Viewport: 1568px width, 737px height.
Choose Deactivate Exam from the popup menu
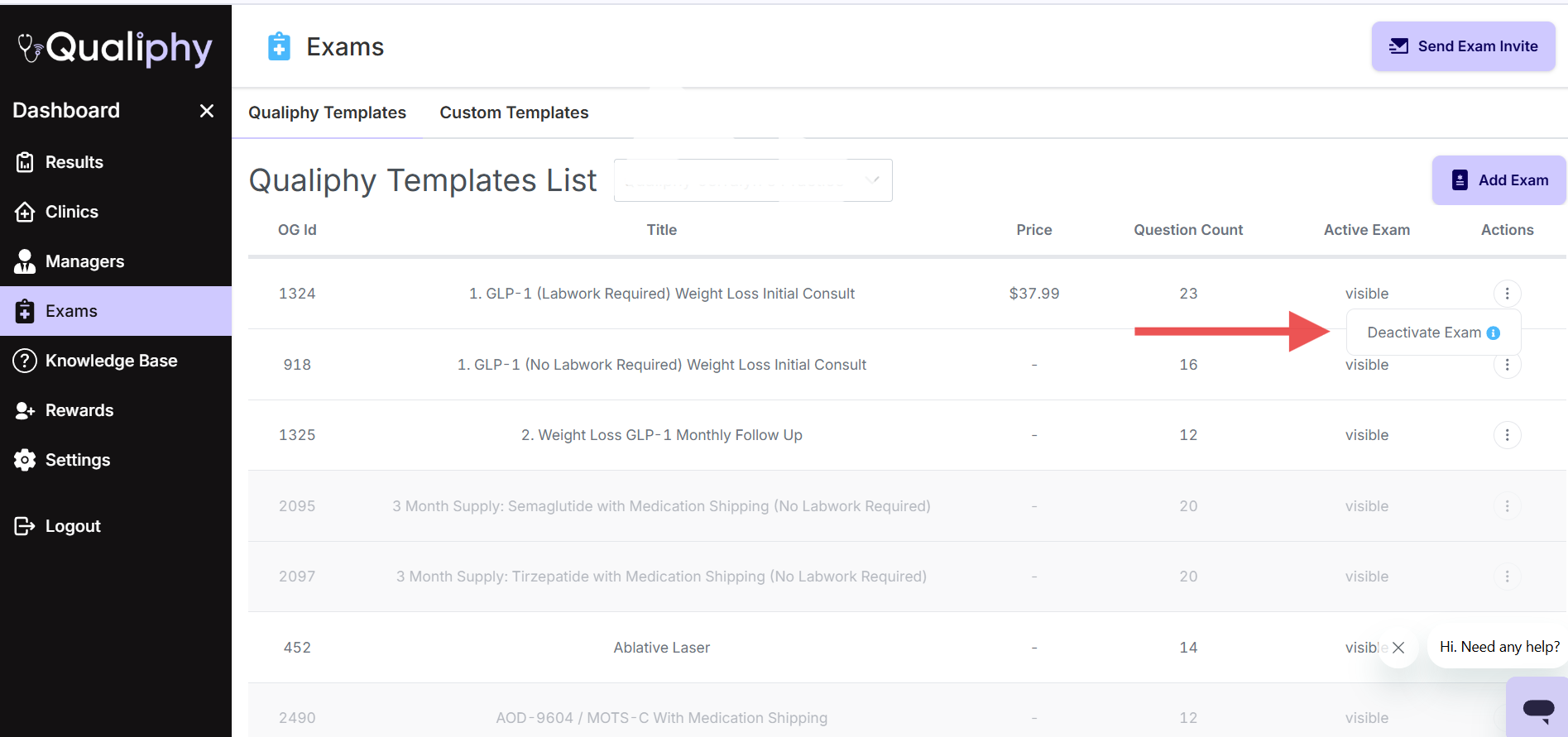click(1433, 333)
